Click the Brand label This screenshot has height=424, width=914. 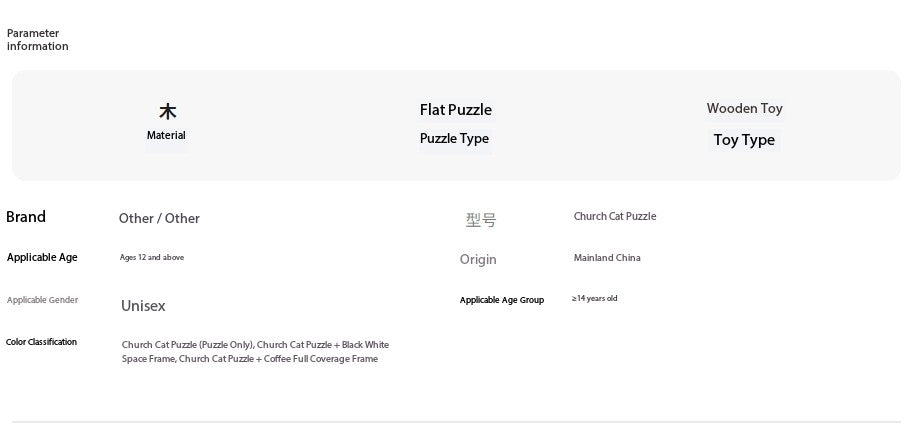tap(26, 217)
